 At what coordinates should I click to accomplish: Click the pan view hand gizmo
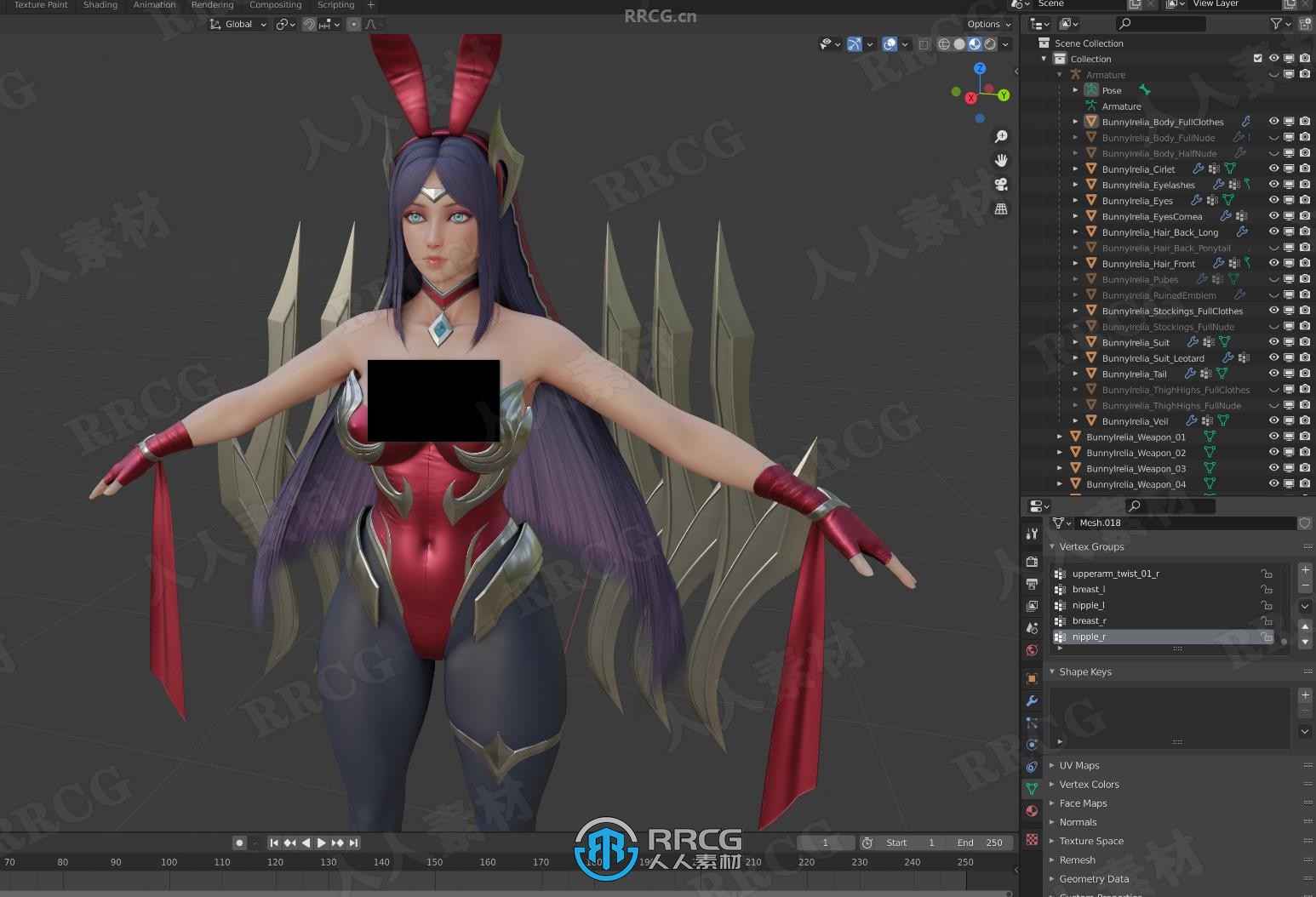[1001, 160]
